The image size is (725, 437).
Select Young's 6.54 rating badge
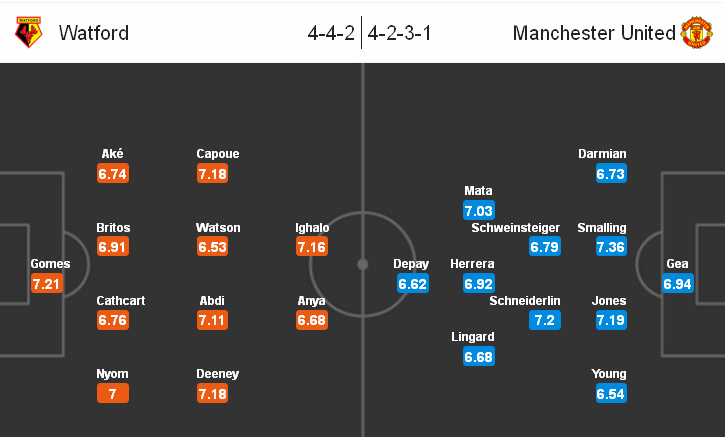610,394
